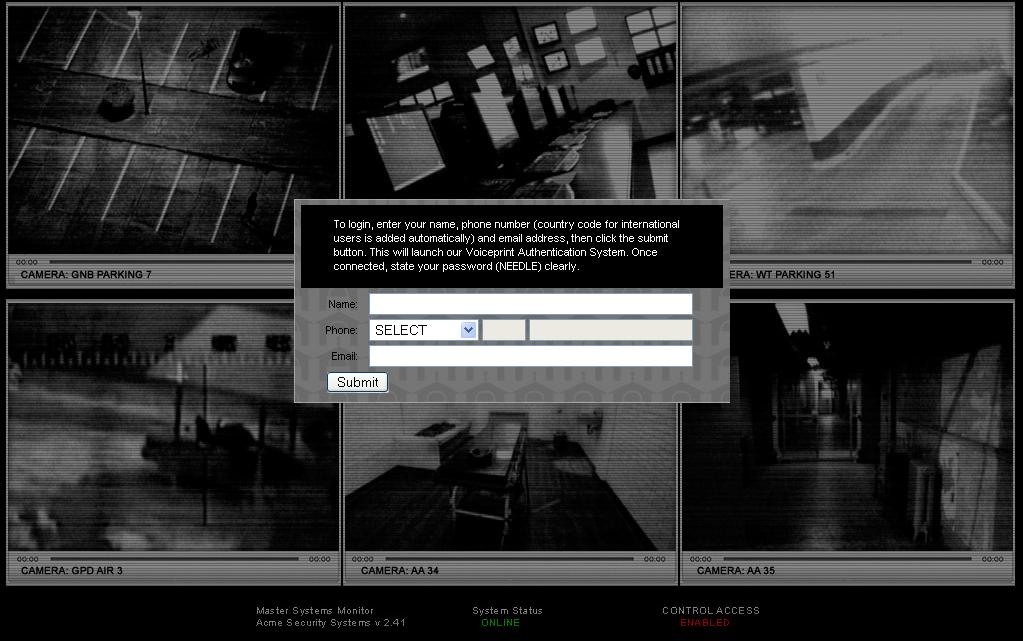Click the Master Systems Monitor label
The image size is (1023, 641).
(x=315, y=610)
